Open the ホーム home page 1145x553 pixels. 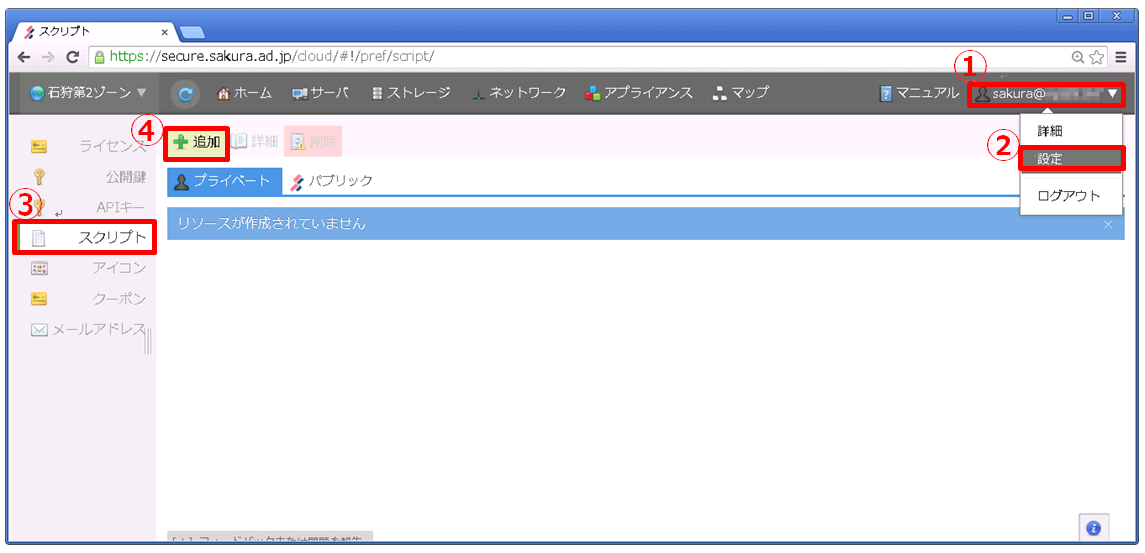(x=244, y=93)
